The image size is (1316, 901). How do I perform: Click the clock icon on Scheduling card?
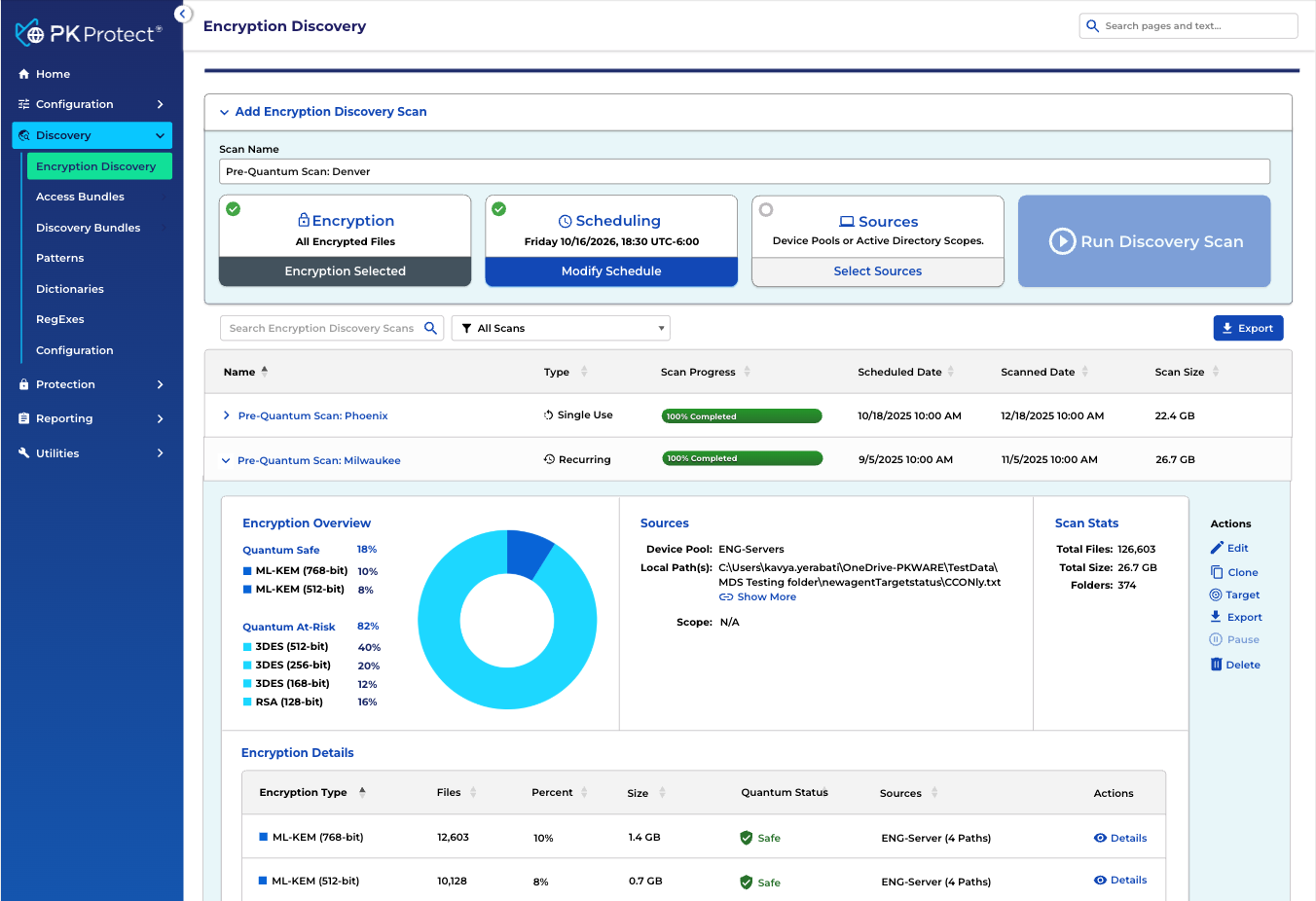click(566, 221)
